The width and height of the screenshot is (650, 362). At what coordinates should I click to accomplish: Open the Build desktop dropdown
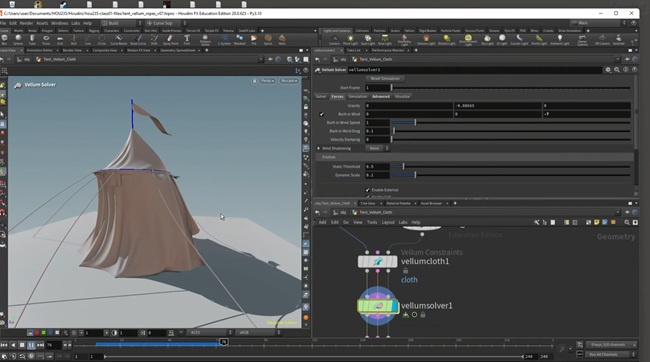(x=121, y=23)
